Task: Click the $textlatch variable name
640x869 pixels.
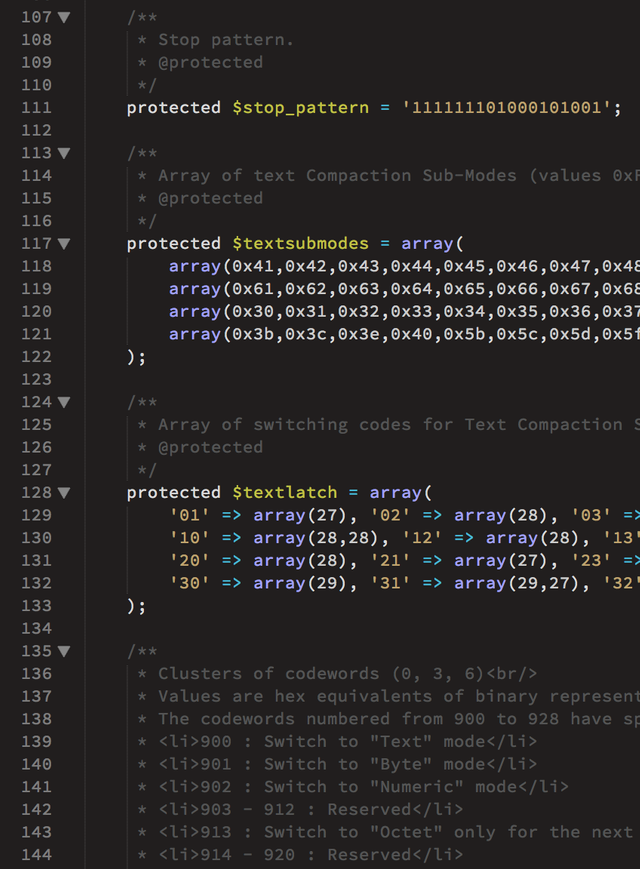Action: coord(285,492)
